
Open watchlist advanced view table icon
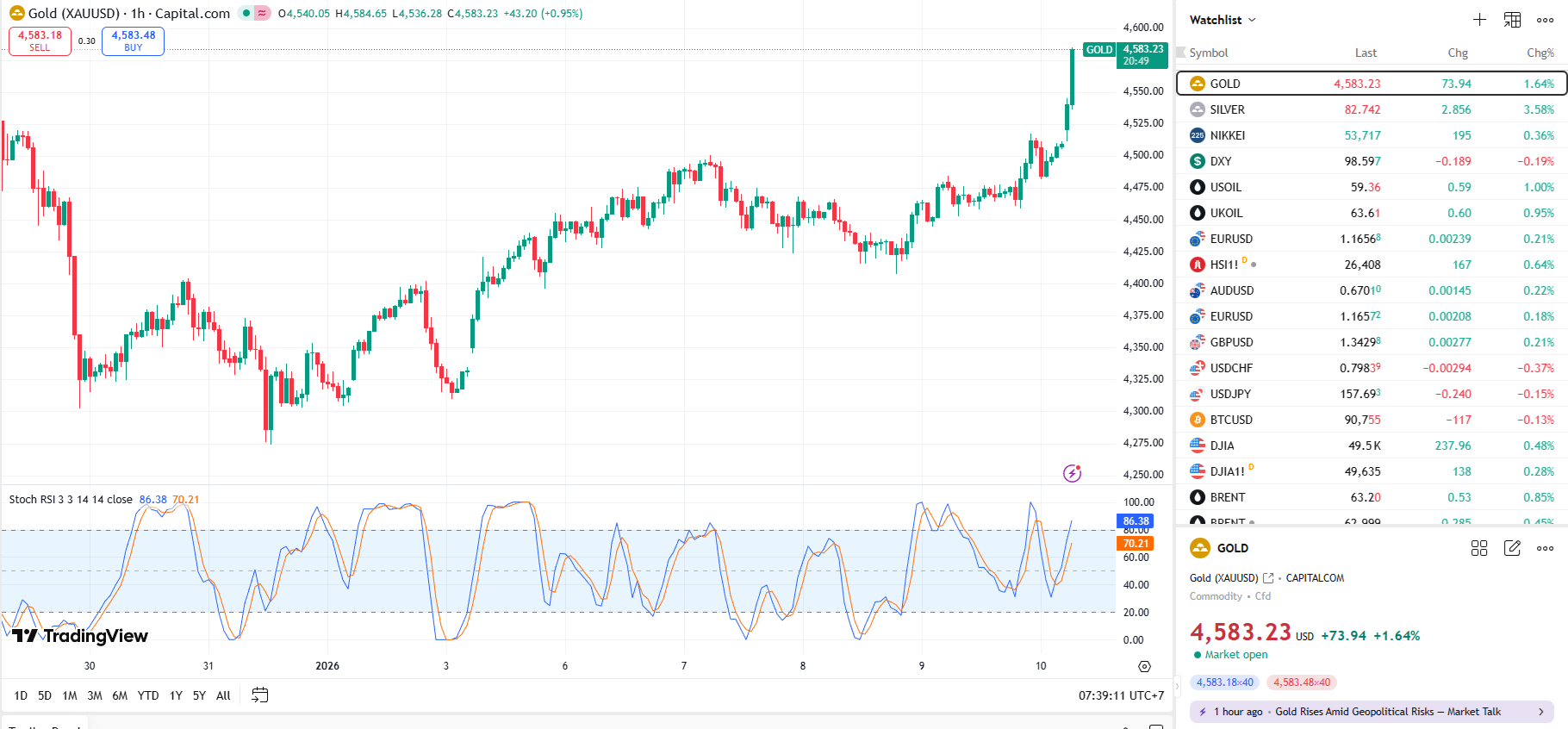(1512, 20)
